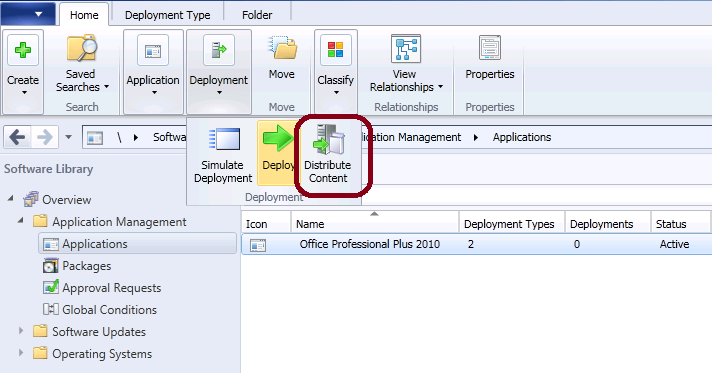Click the Packages node icon
The height and width of the screenshot is (373, 712).
pos(50,266)
